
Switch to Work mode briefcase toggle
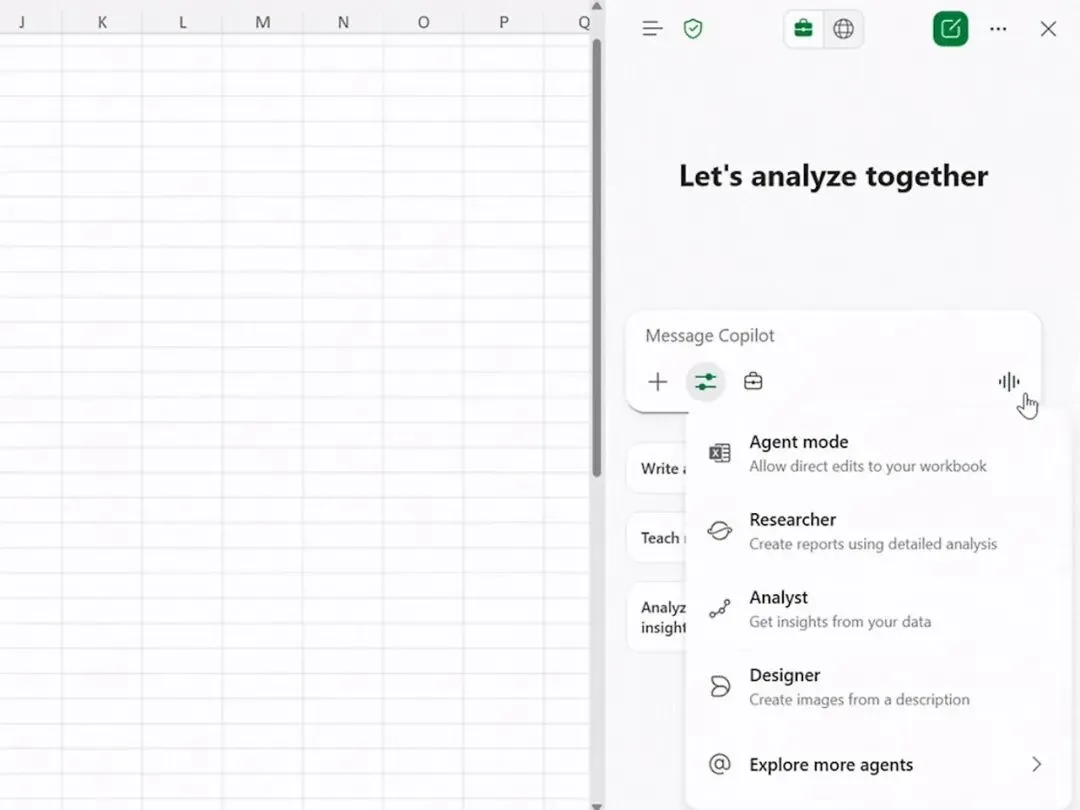pyautogui.click(x=804, y=29)
